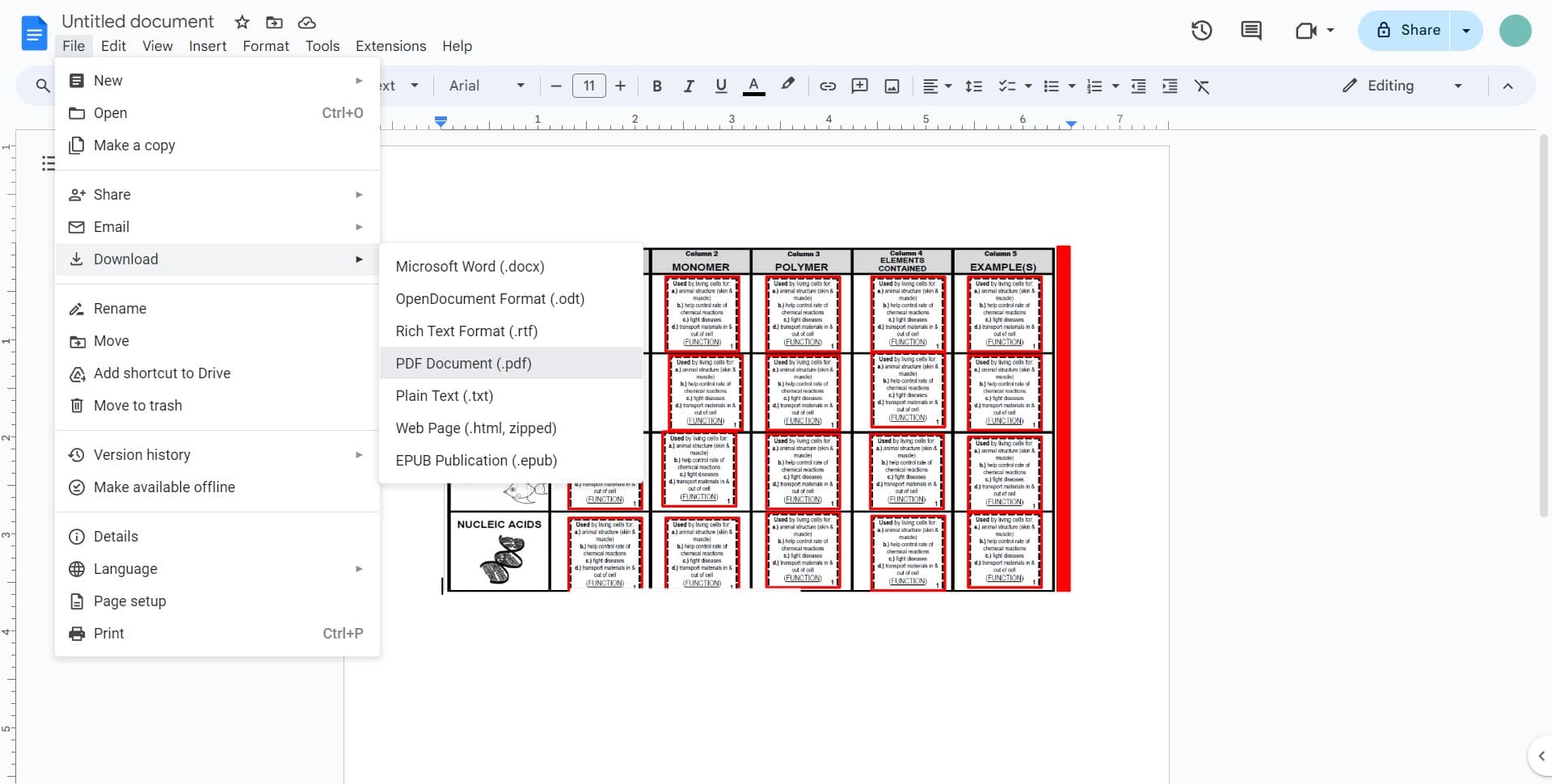
Task: Star the Untitled document
Action: [x=241, y=23]
